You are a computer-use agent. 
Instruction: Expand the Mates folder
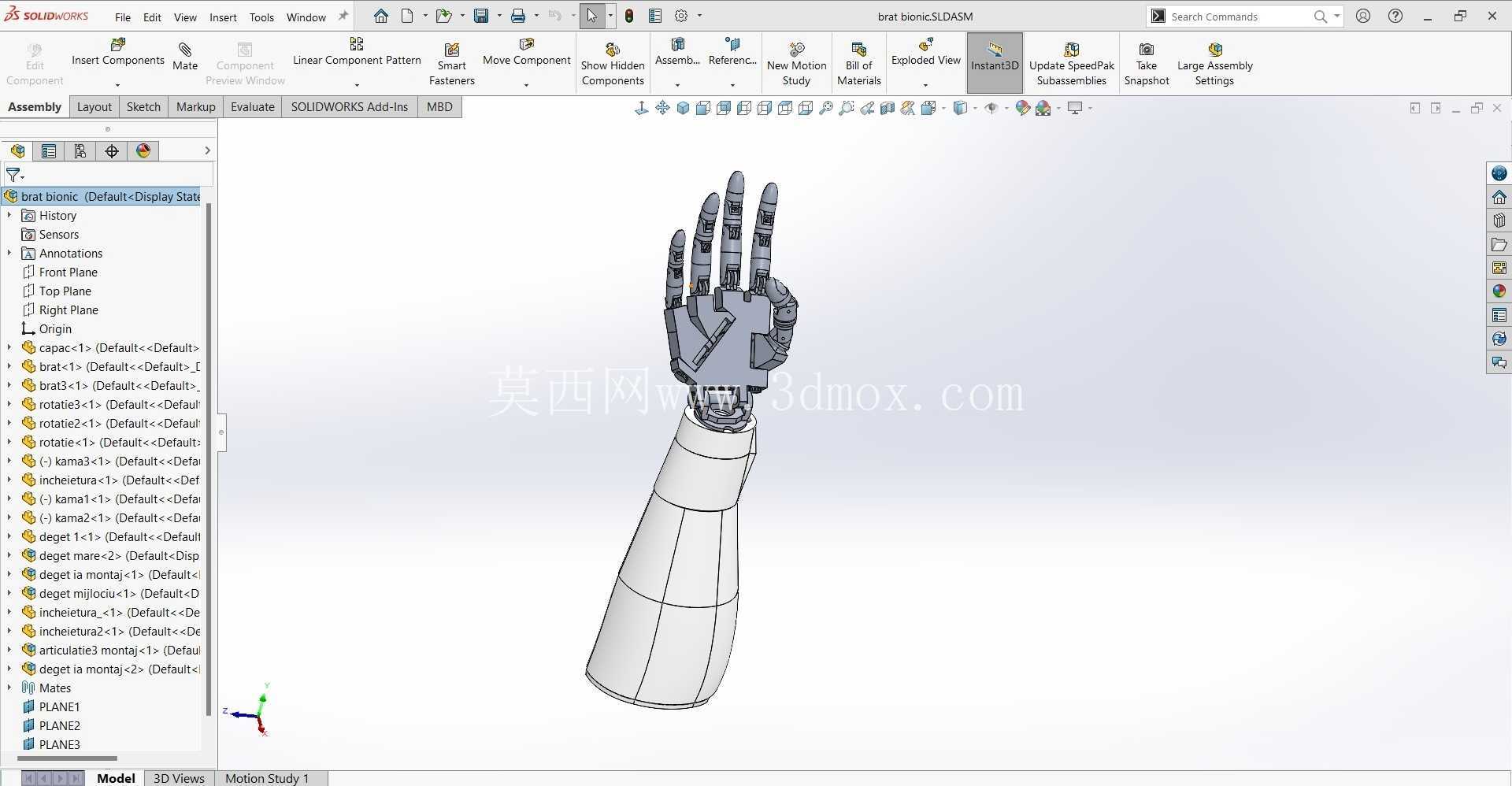[9, 688]
